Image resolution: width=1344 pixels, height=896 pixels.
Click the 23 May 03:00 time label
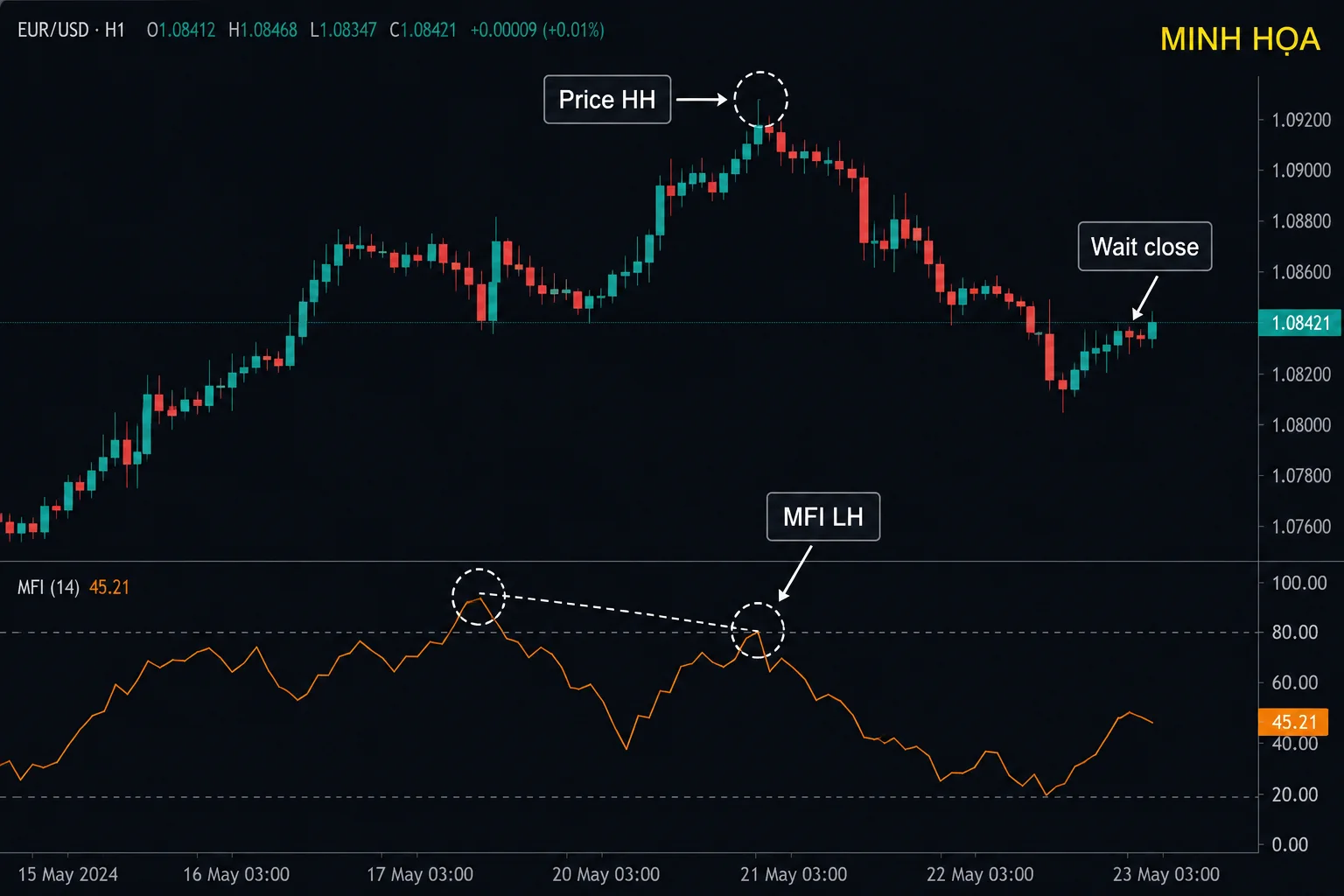pyautogui.click(x=1166, y=874)
